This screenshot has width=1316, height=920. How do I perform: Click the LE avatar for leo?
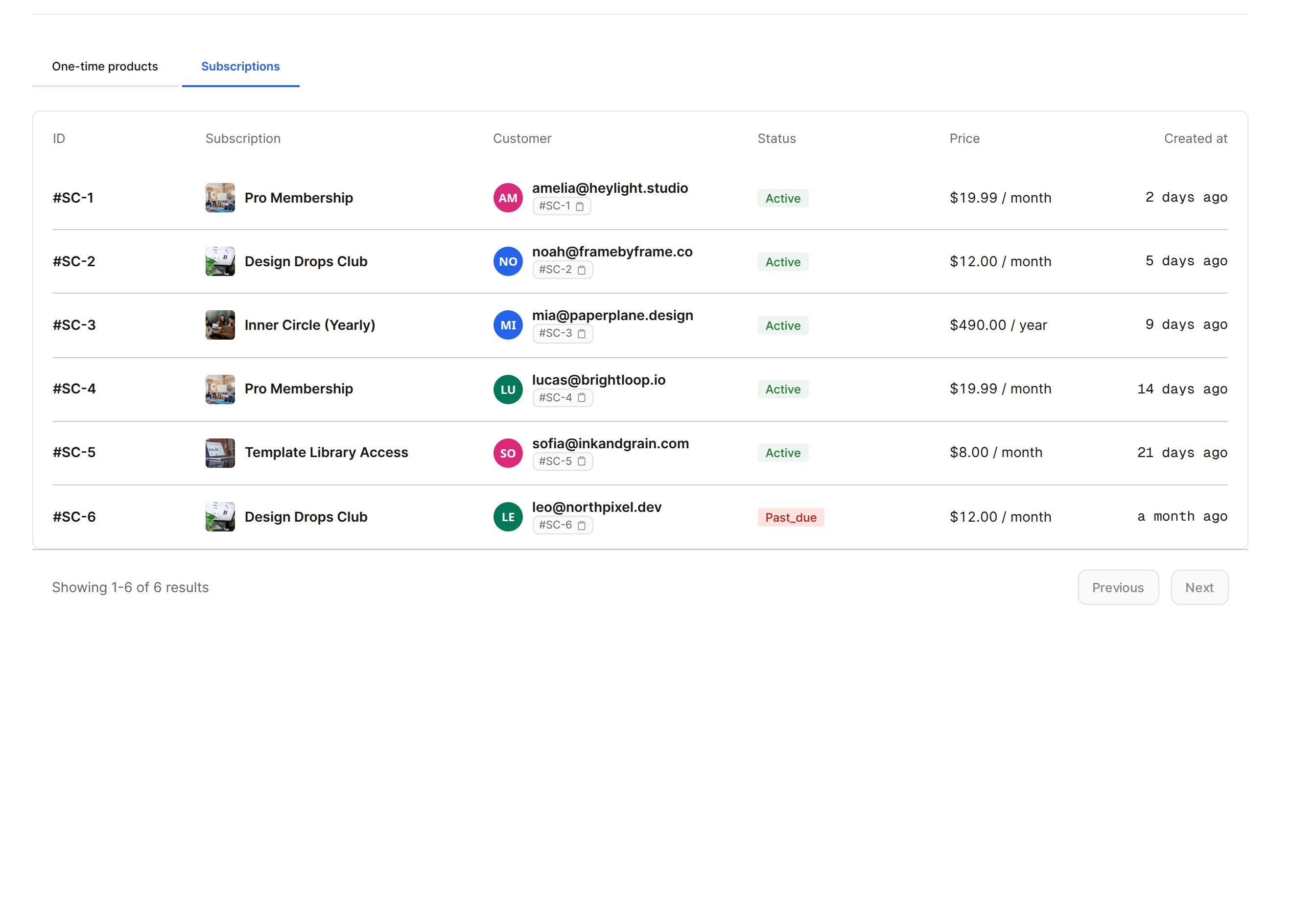click(x=508, y=517)
